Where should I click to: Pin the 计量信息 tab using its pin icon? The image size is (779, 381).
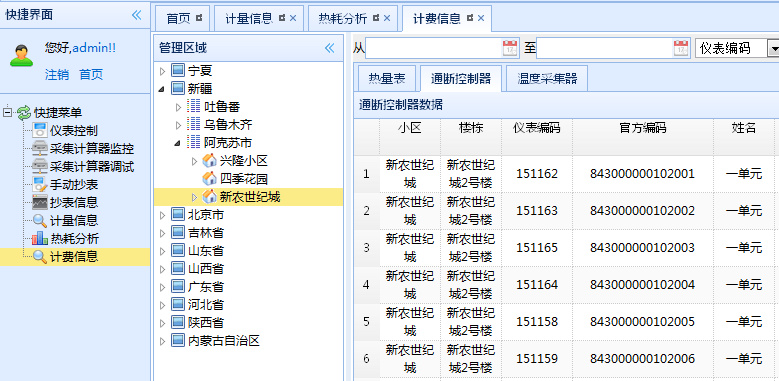[x=282, y=18]
